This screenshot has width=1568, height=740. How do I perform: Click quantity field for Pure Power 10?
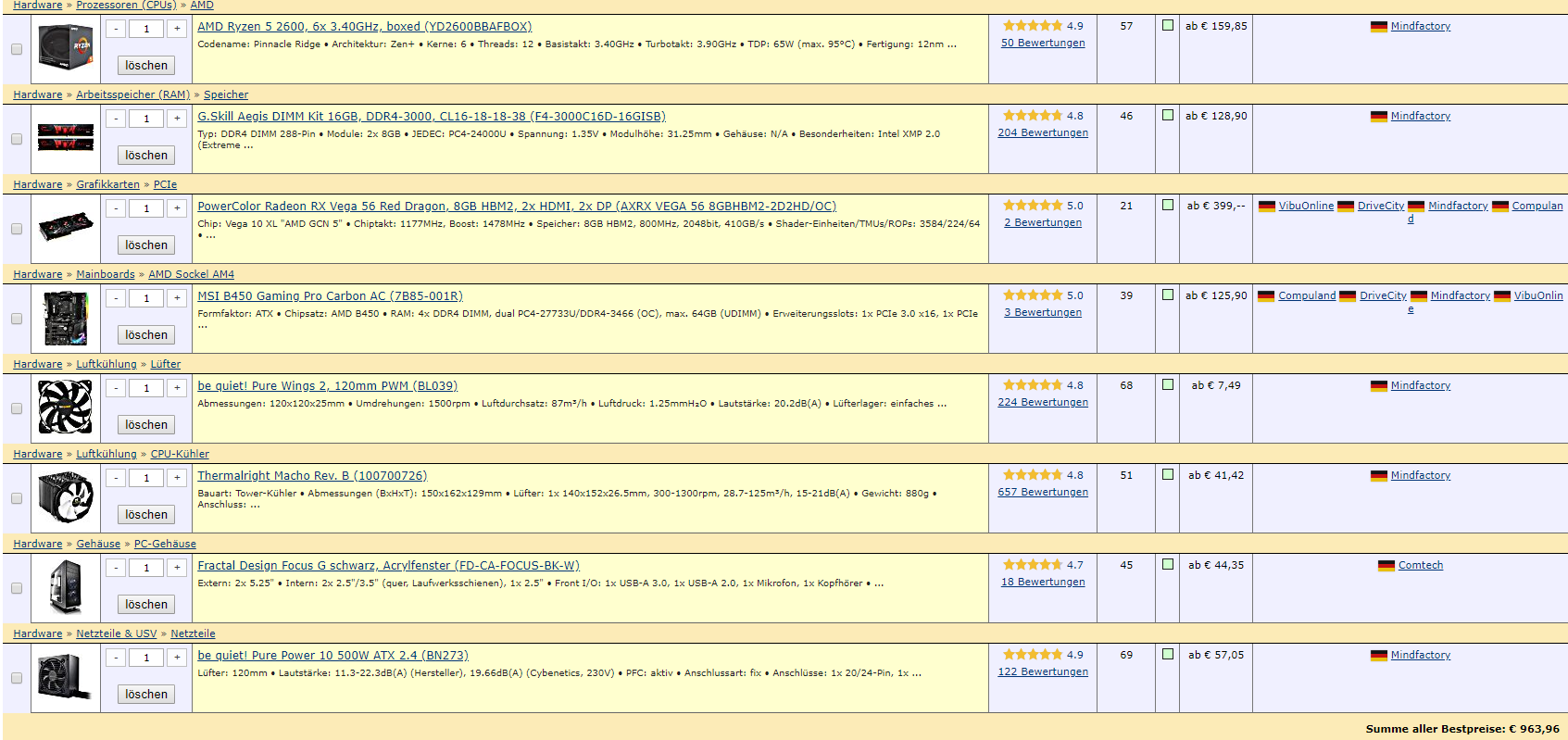[x=146, y=658]
